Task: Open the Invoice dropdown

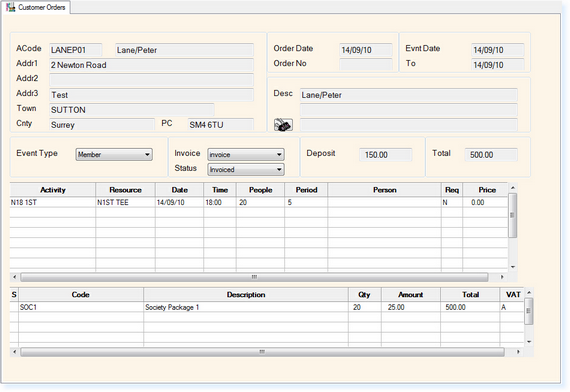Action: tap(246, 155)
